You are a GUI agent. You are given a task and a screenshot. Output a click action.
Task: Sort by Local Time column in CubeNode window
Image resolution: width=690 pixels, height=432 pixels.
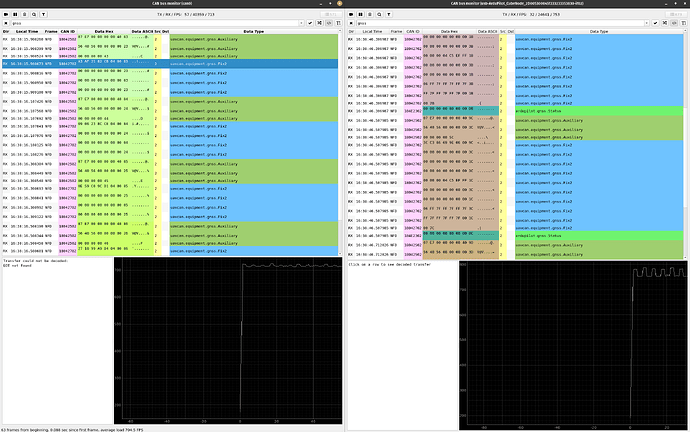[x=372, y=32]
